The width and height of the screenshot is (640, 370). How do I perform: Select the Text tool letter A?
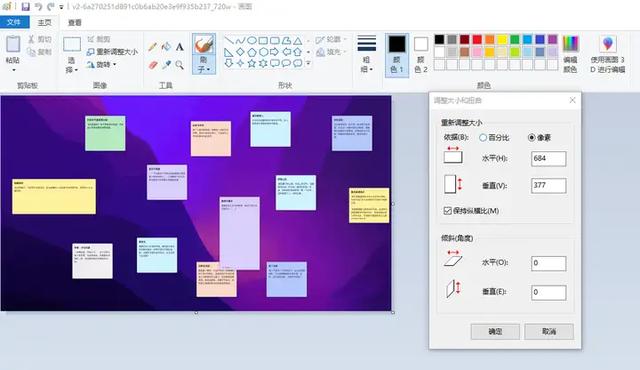tap(180, 47)
